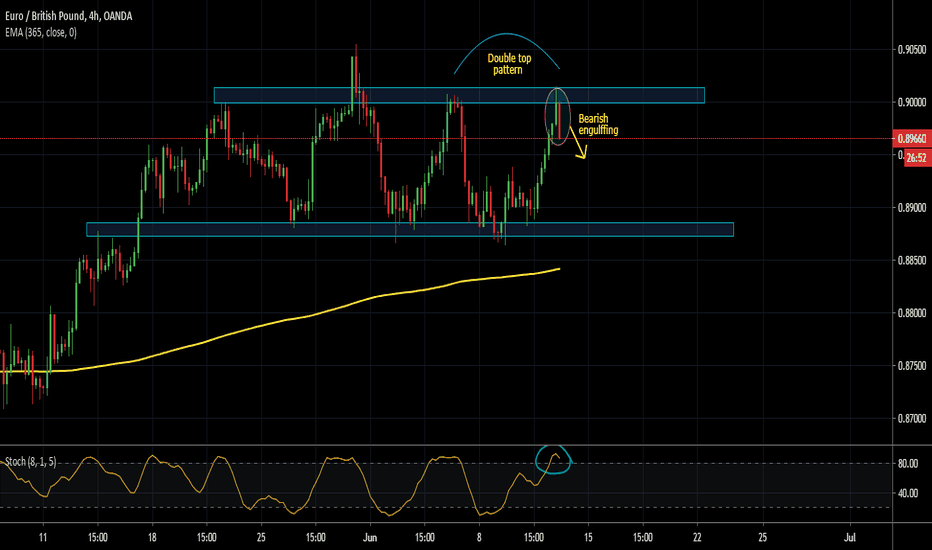Viewport: 932px width, 550px height.
Task: Click the 0.89000 price axis label
Action: [912, 208]
